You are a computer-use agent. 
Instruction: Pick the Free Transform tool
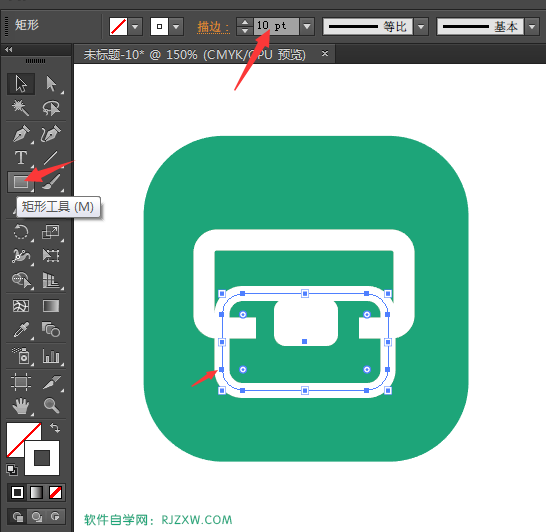coord(51,256)
